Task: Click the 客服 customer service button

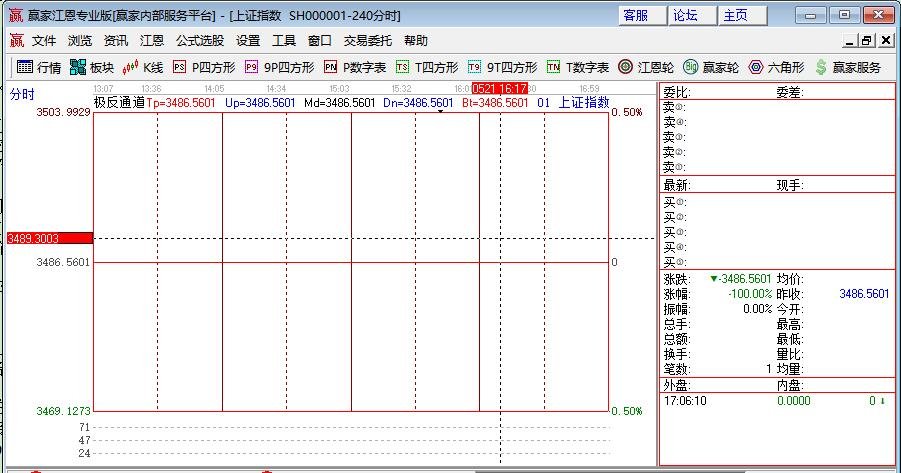Action: pos(643,16)
